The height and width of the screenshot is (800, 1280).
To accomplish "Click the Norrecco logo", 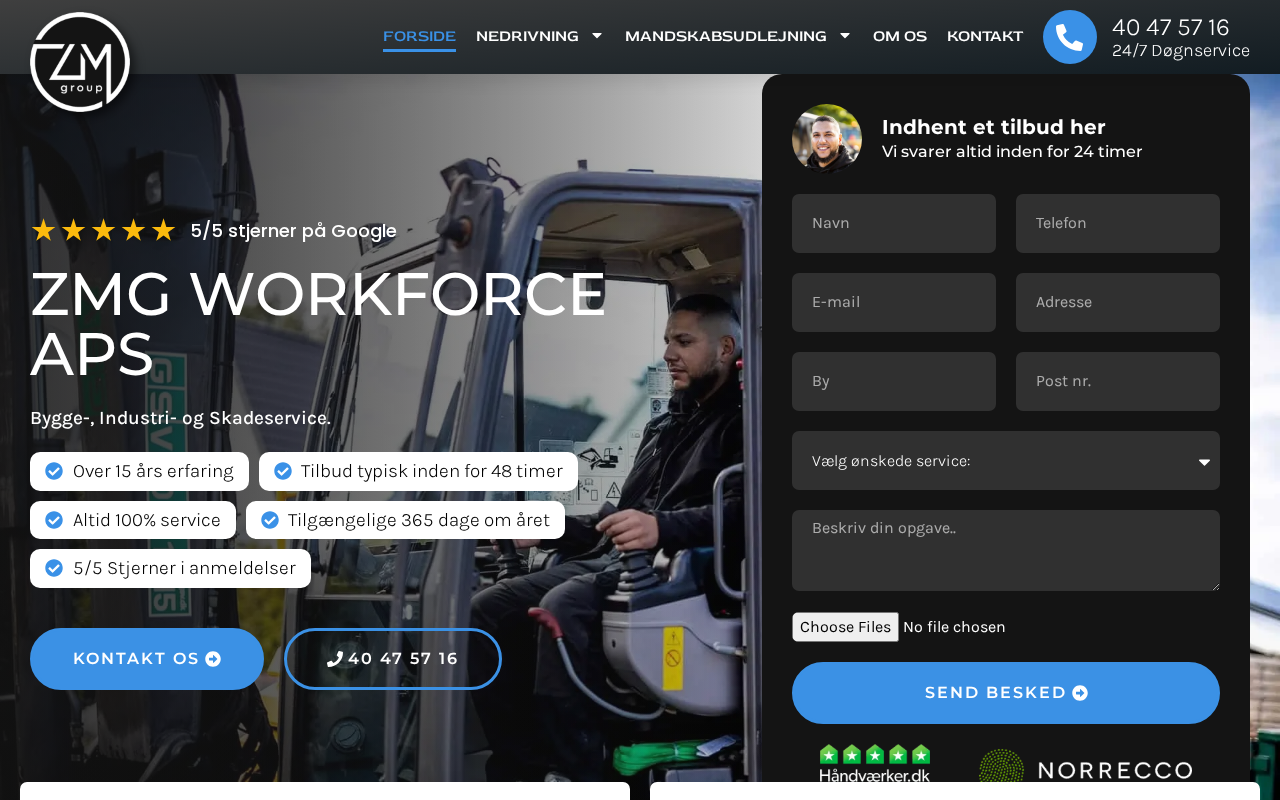I will (x=1086, y=768).
